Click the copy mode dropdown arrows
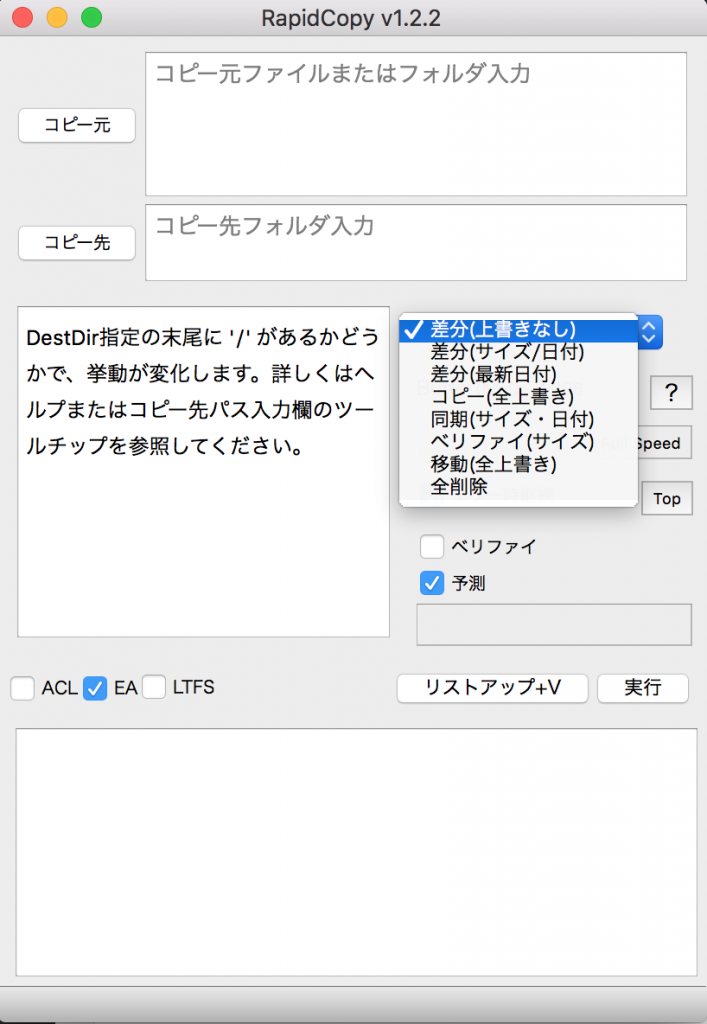This screenshot has width=707, height=1024. pos(650,330)
